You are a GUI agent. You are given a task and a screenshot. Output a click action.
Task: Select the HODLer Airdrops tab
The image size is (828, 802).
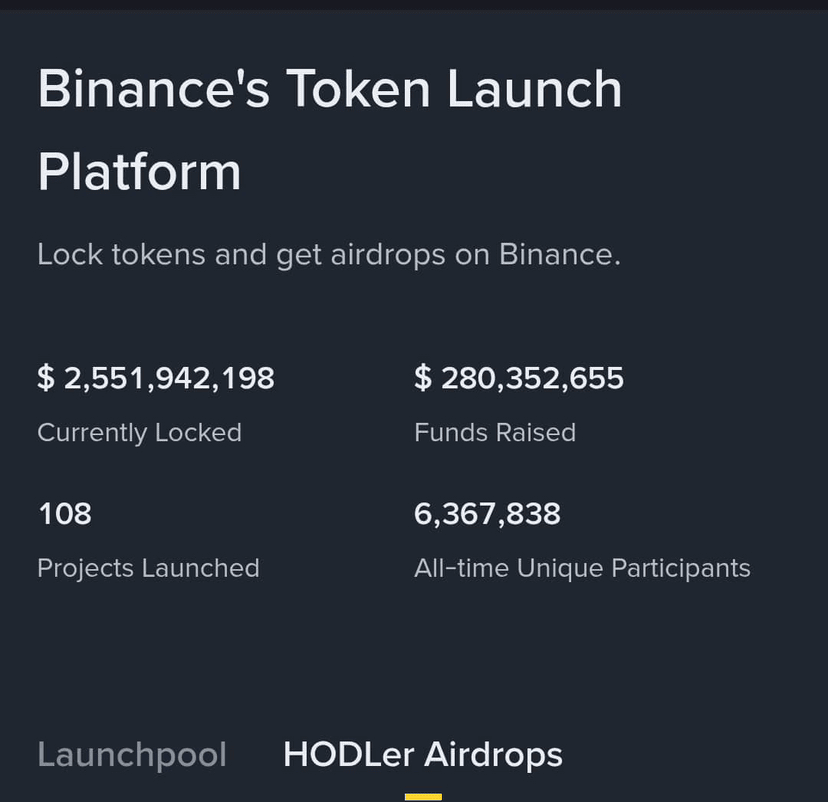tap(423, 755)
